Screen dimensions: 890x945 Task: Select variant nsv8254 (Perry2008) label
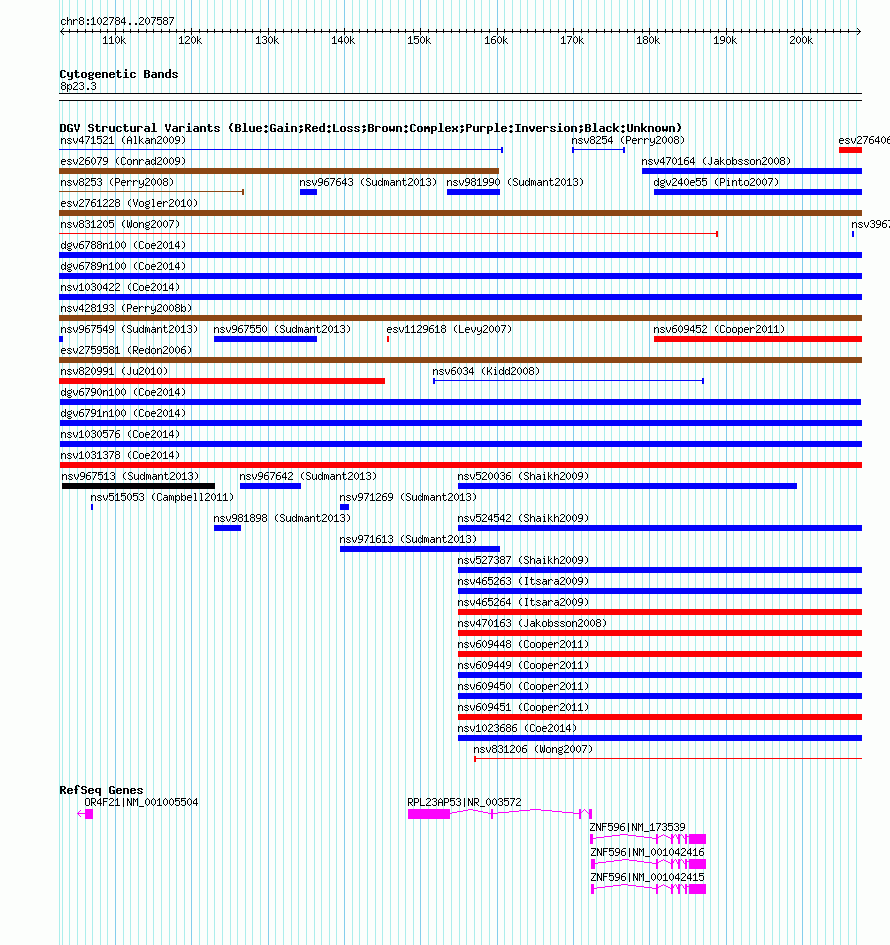pos(628,140)
